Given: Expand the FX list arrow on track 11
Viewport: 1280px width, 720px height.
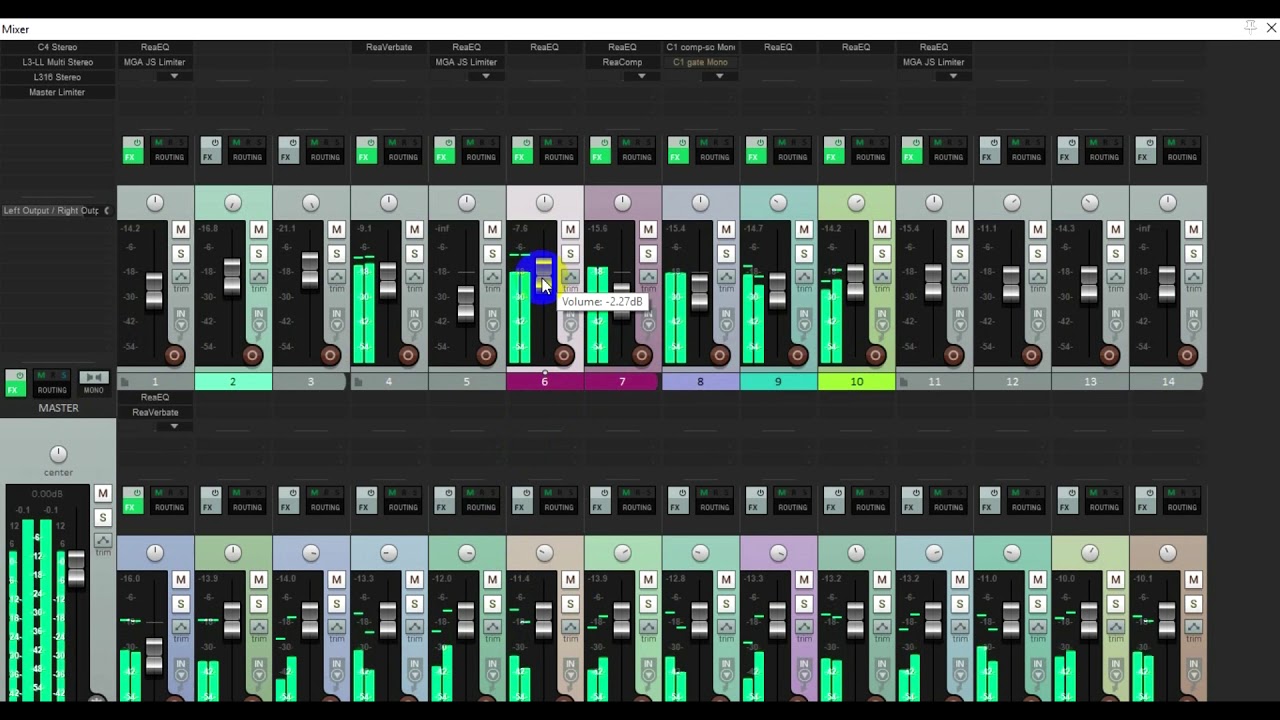Looking at the screenshot, I should tap(953, 76).
